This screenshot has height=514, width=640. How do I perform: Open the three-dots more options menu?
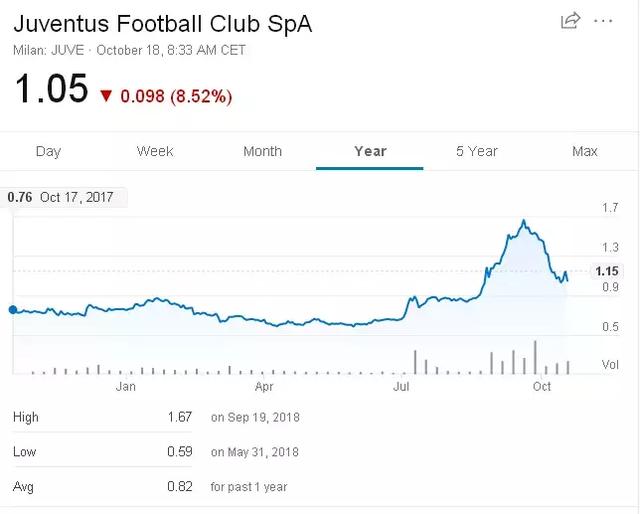(x=603, y=21)
